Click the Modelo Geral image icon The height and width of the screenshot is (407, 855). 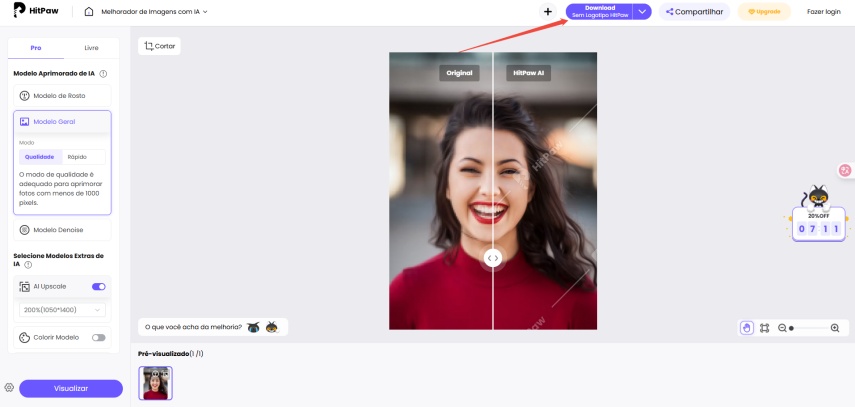pos(24,122)
